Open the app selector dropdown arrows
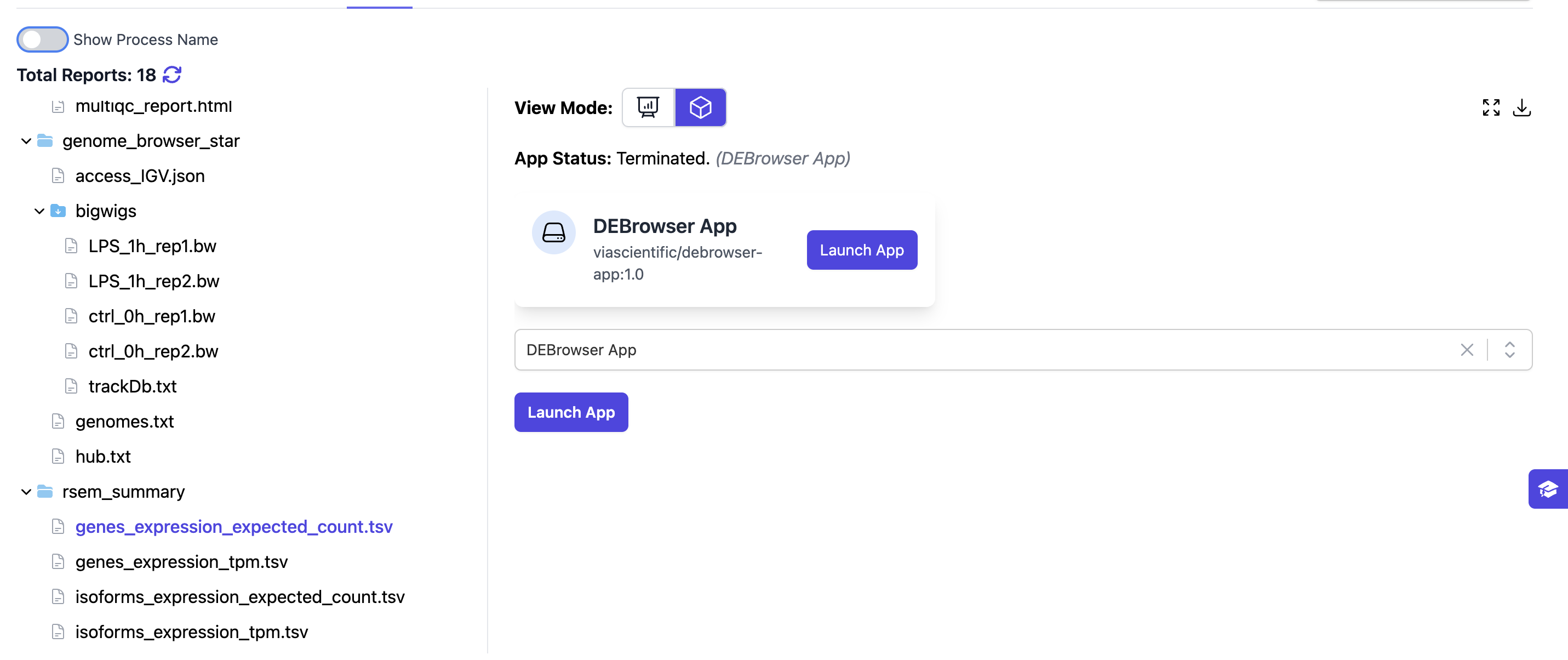Screen dimensions: 1568x660 tap(1509, 350)
